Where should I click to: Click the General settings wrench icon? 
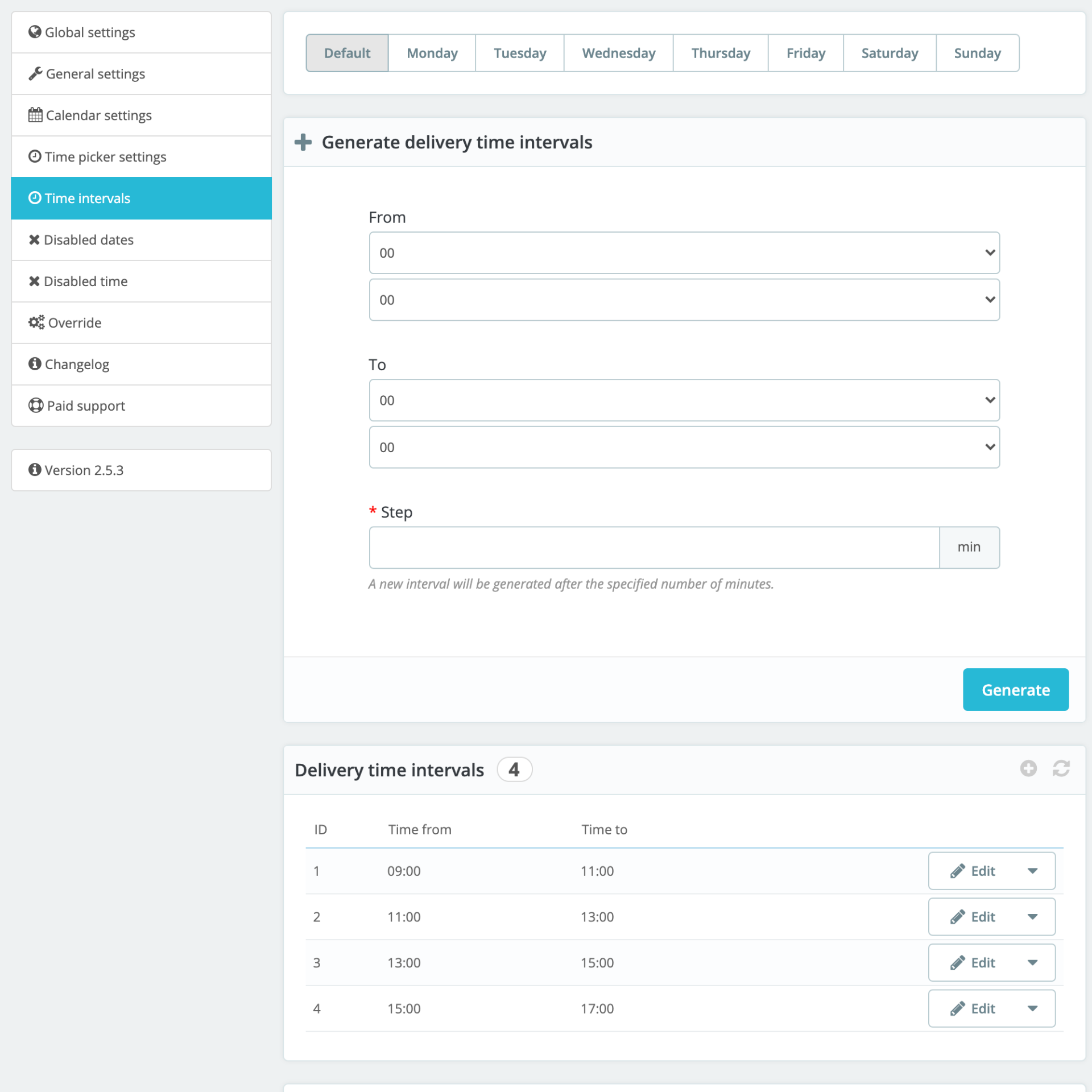[x=35, y=73]
